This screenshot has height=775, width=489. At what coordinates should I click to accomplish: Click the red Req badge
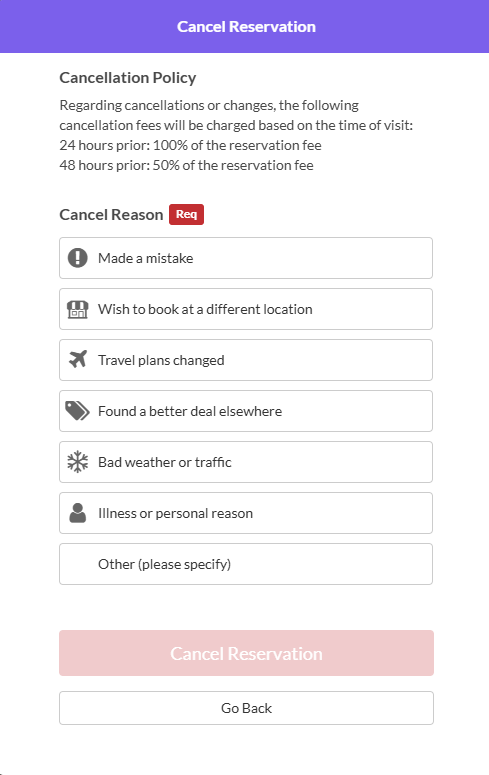point(186,215)
